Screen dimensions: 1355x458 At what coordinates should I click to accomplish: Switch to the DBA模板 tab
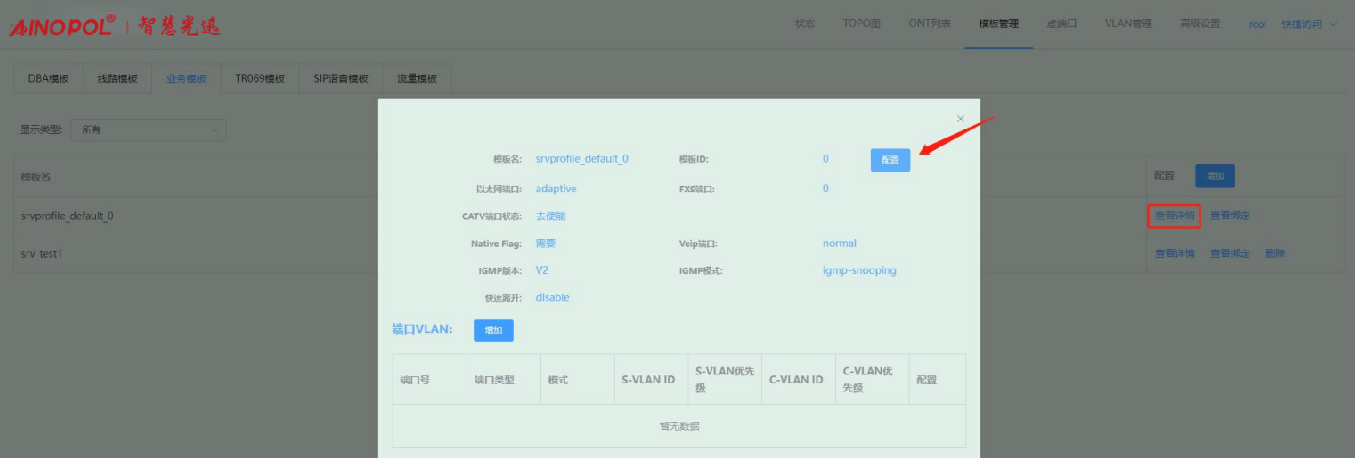(48, 79)
